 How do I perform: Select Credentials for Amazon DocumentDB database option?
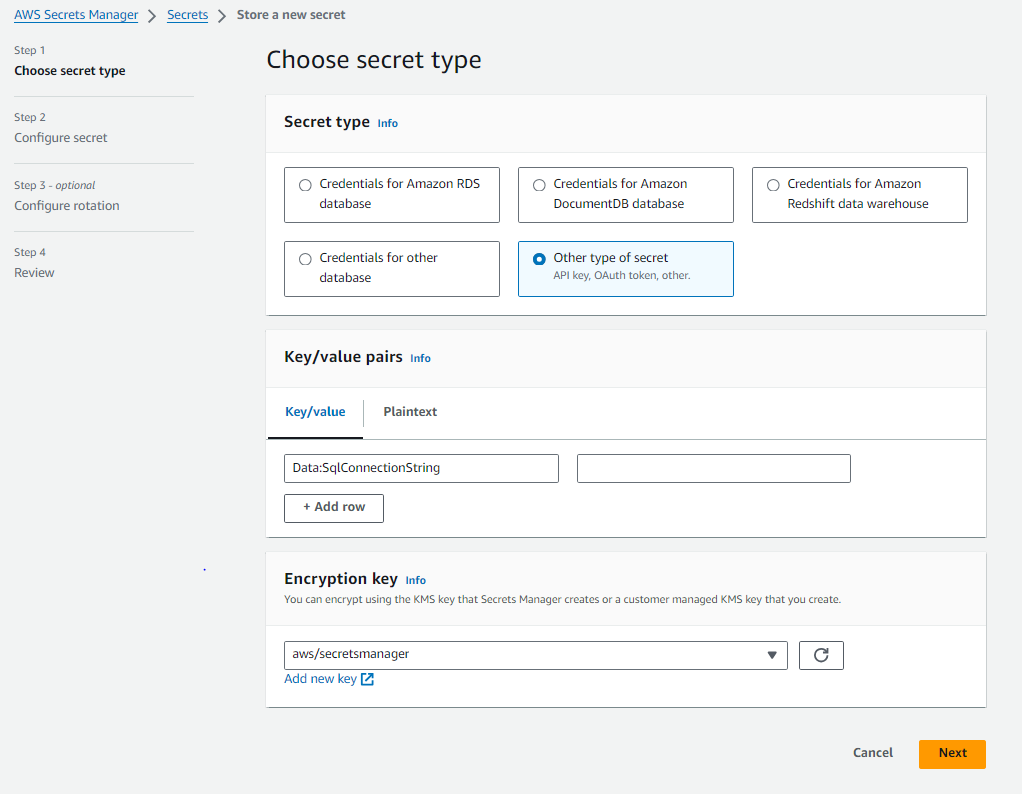pyautogui.click(x=539, y=185)
